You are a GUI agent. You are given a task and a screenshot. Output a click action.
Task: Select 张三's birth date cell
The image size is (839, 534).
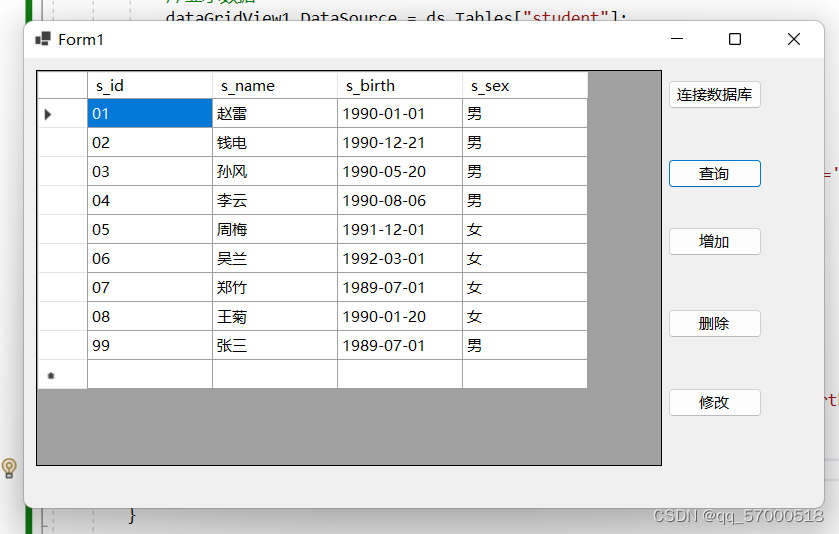(x=400, y=345)
